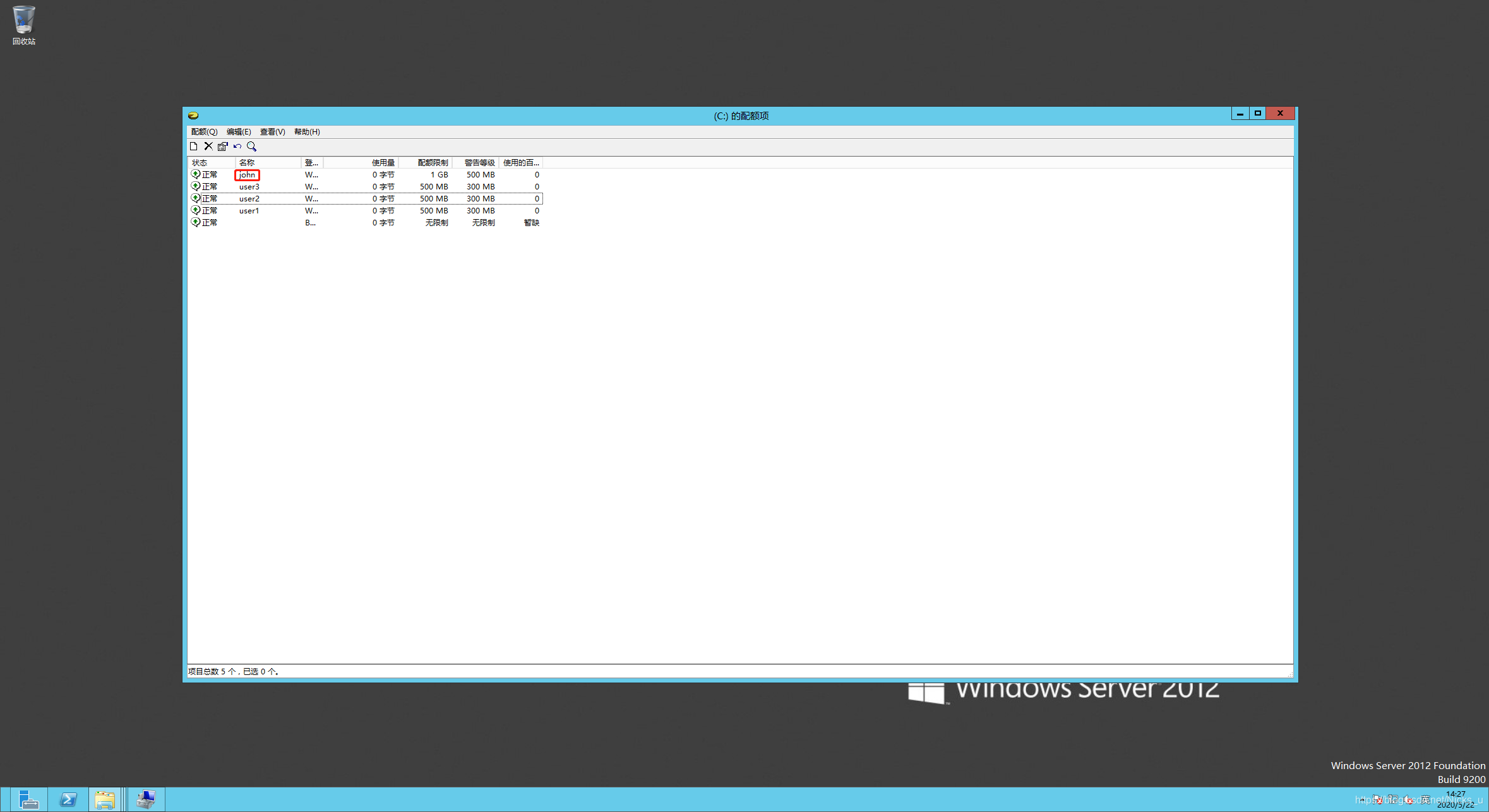Sort by the 配额限制 column header

pyautogui.click(x=432, y=163)
